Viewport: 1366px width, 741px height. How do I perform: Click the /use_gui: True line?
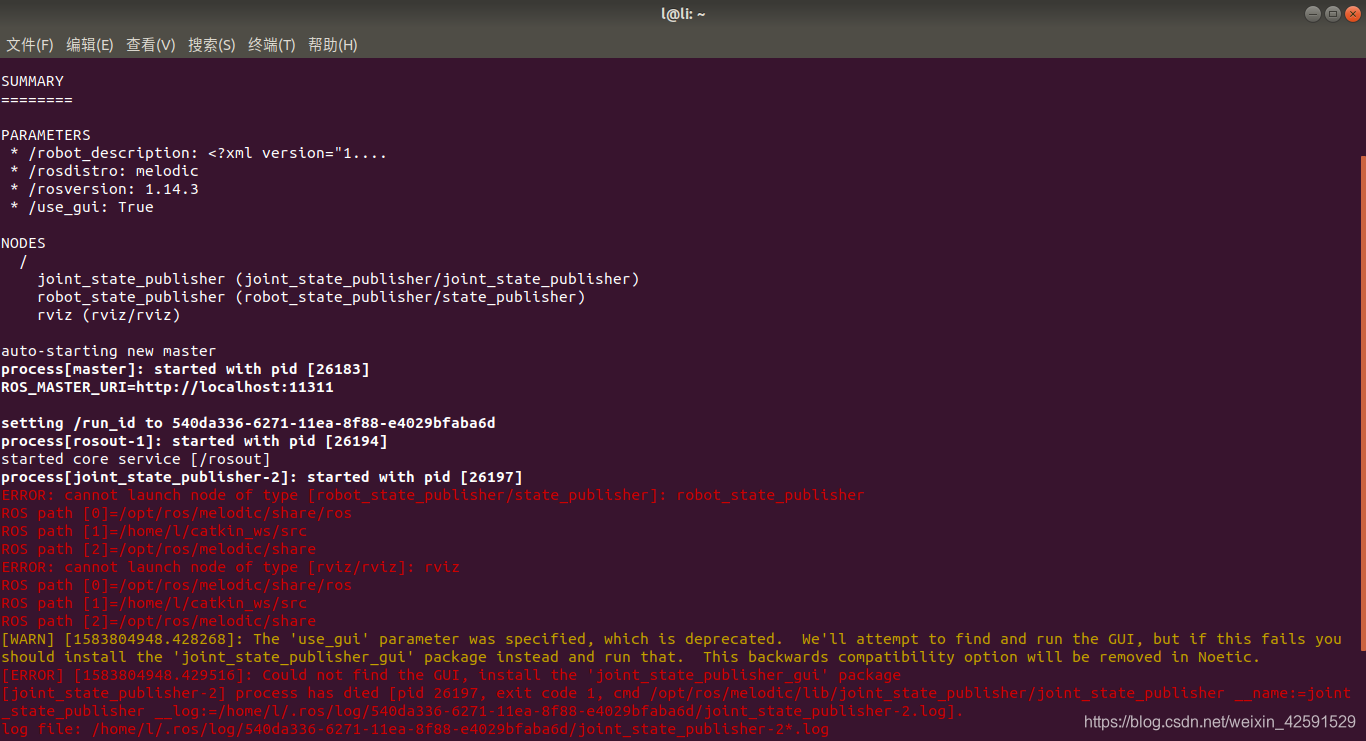point(82,207)
